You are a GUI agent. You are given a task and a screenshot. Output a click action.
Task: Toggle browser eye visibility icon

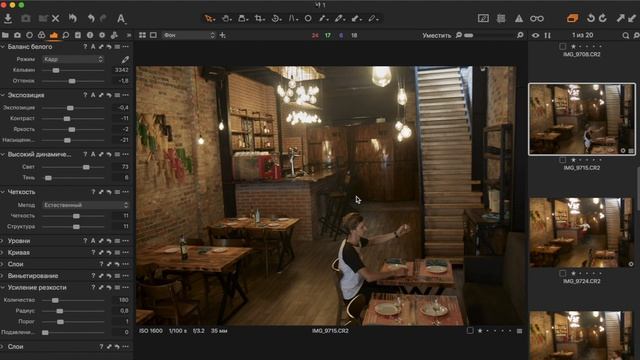click(536, 36)
